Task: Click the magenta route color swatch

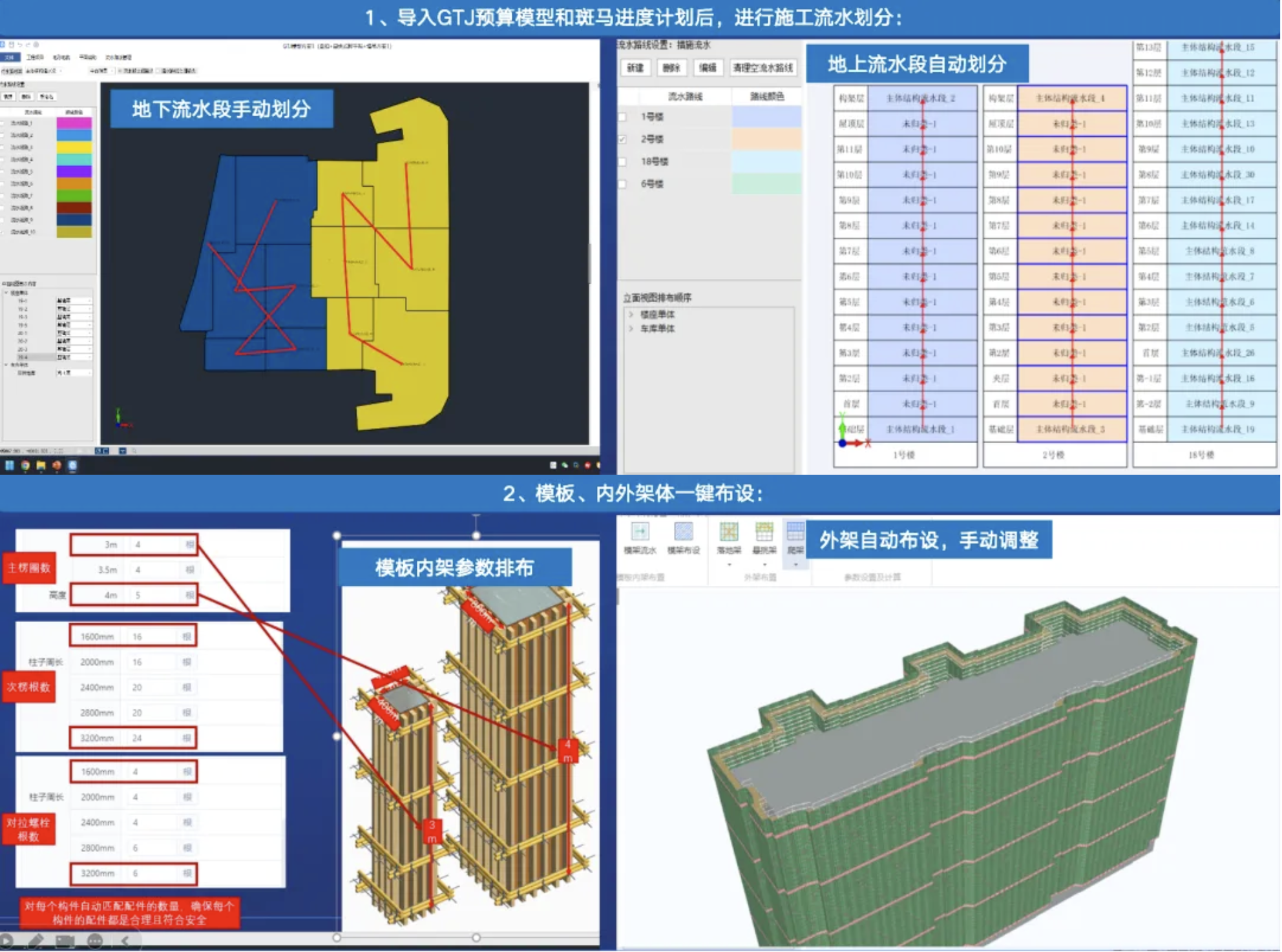Action: click(x=74, y=123)
